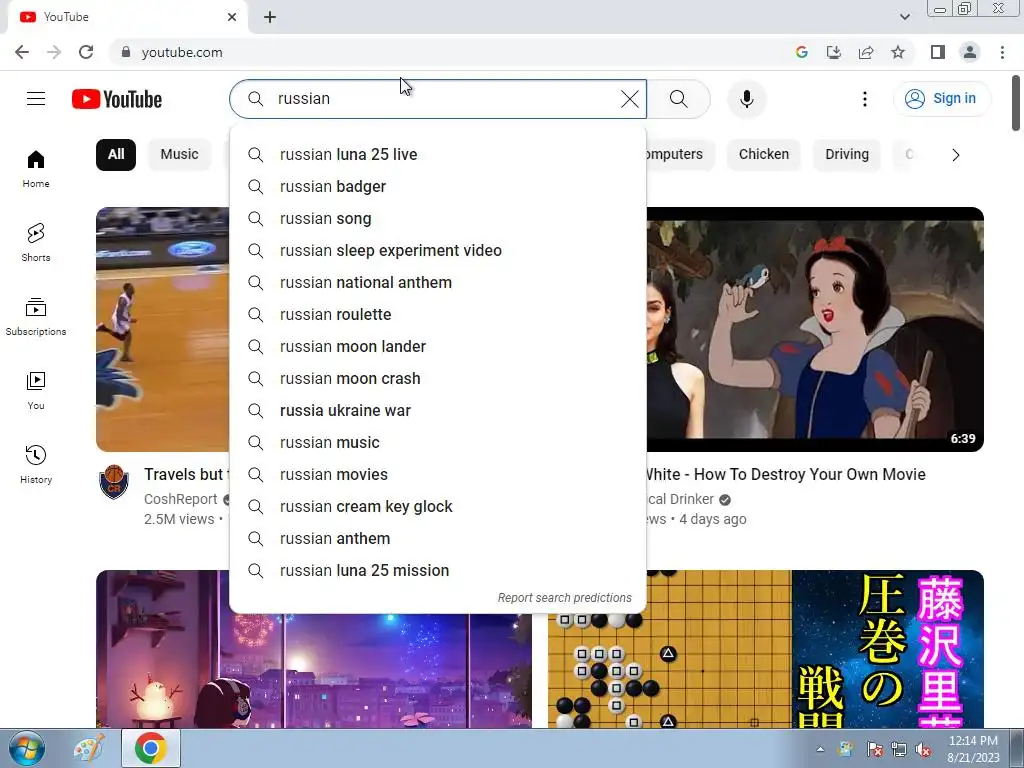Open Windows Start menu
This screenshot has width=1024, height=768.
pyautogui.click(x=27, y=748)
